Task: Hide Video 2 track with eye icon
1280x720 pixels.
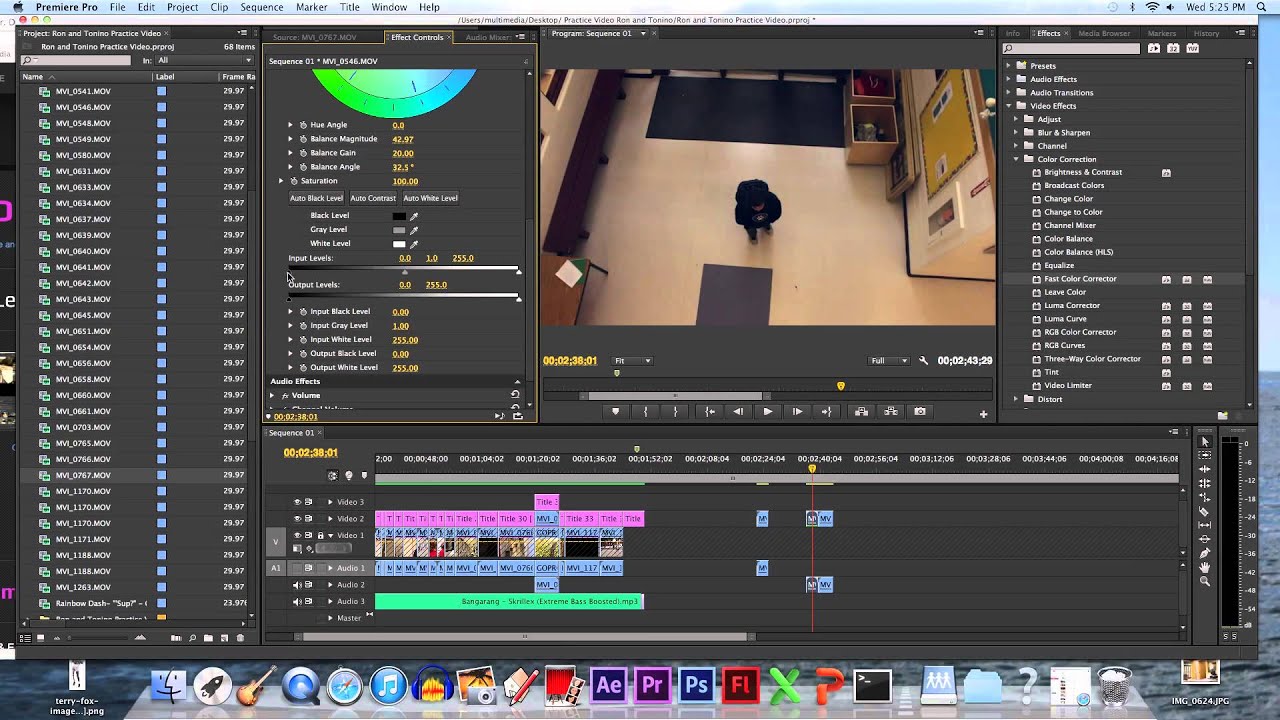Action: (297, 518)
